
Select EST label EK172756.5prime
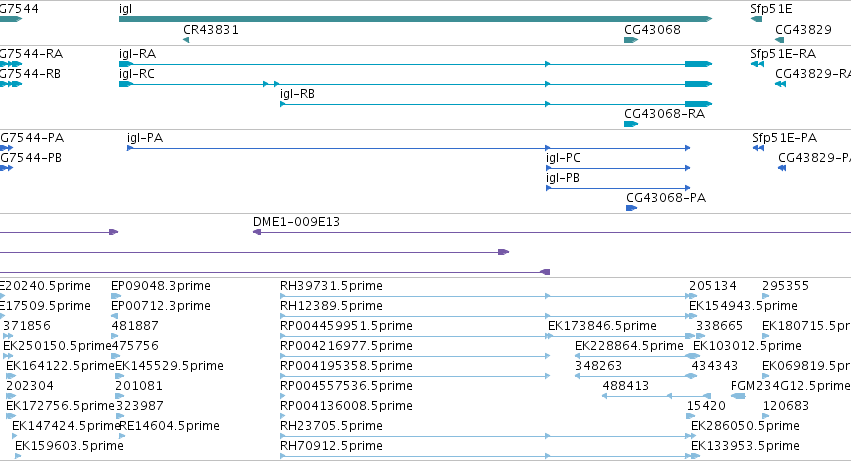(60, 406)
